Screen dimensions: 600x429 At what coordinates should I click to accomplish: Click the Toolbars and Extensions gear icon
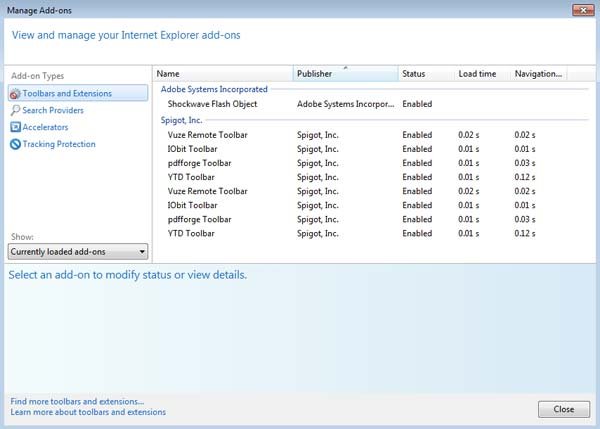tap(15, 93)
